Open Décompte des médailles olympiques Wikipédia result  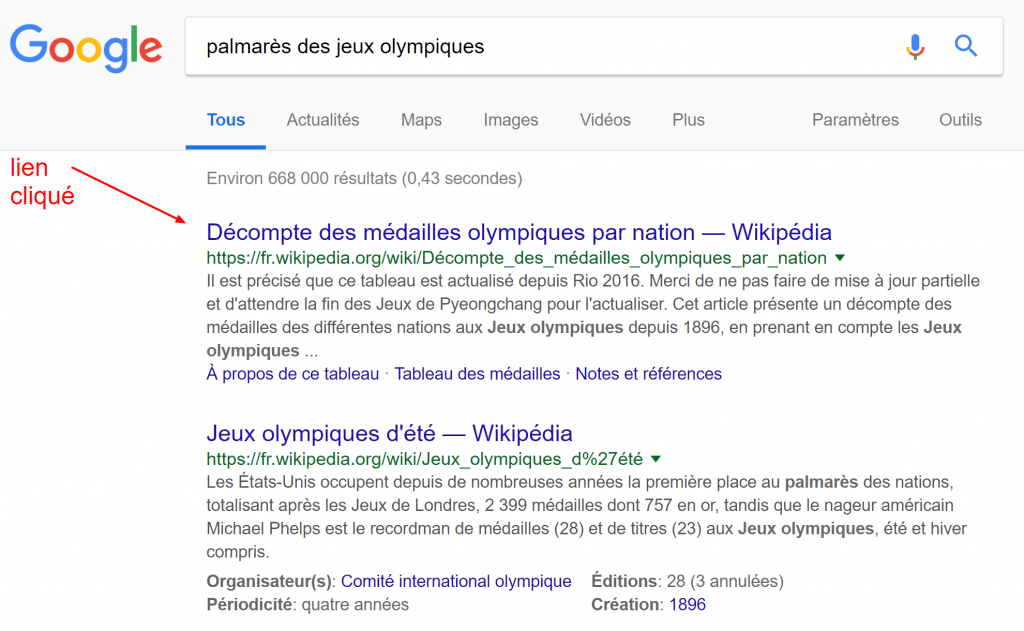tap(519, 233)
